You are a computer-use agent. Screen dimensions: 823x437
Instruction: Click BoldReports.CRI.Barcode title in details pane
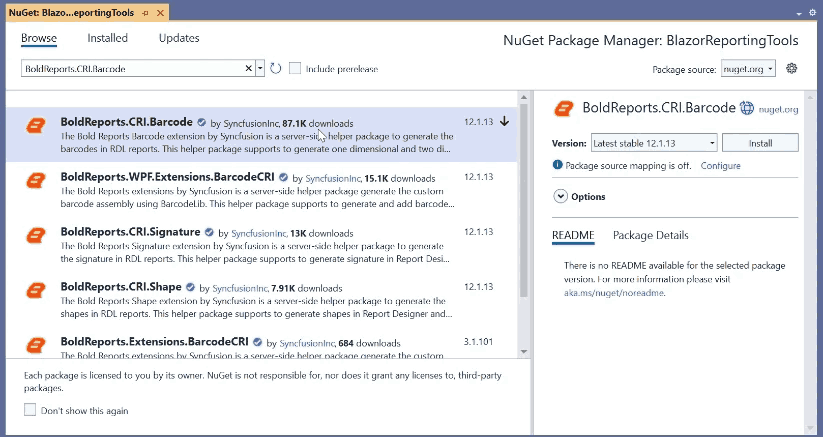click(x=659, y=108)
